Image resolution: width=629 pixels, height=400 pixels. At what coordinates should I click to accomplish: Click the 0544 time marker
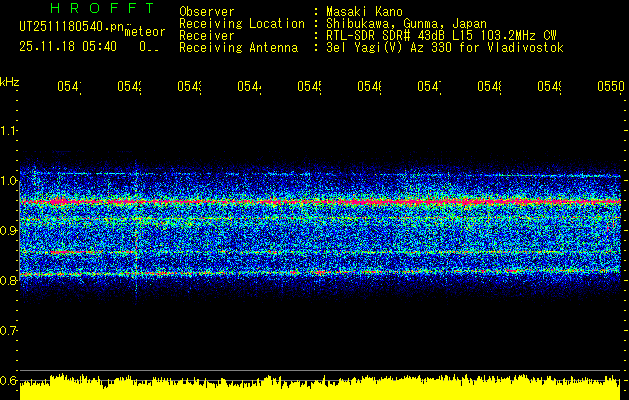coord(249,87)
